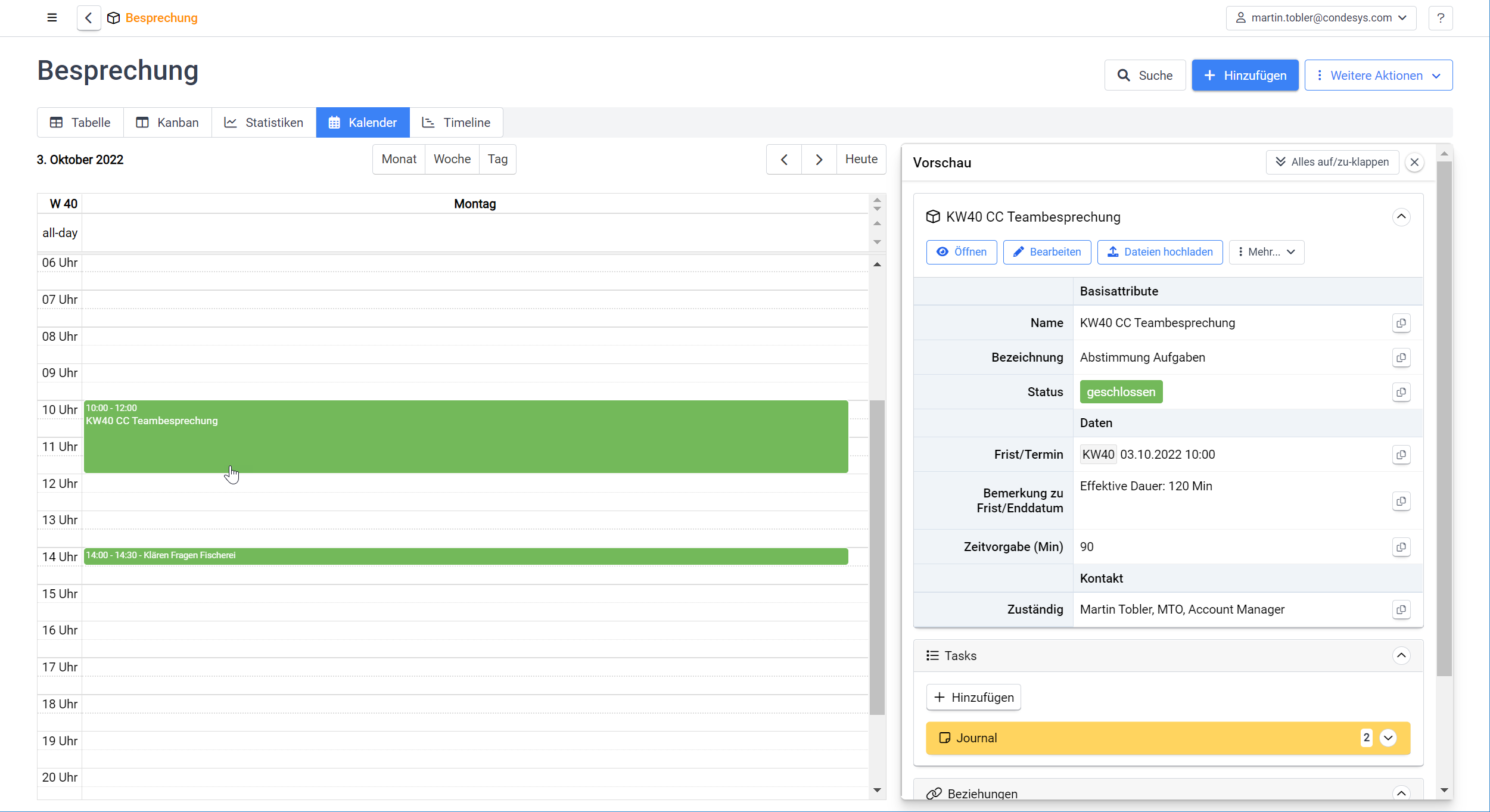Image resolution: width=1490 pixels, height=812 pixels.
Task: Collapse the KW40 CC Teambesprechung card
Action: (x=1401, y=216)
